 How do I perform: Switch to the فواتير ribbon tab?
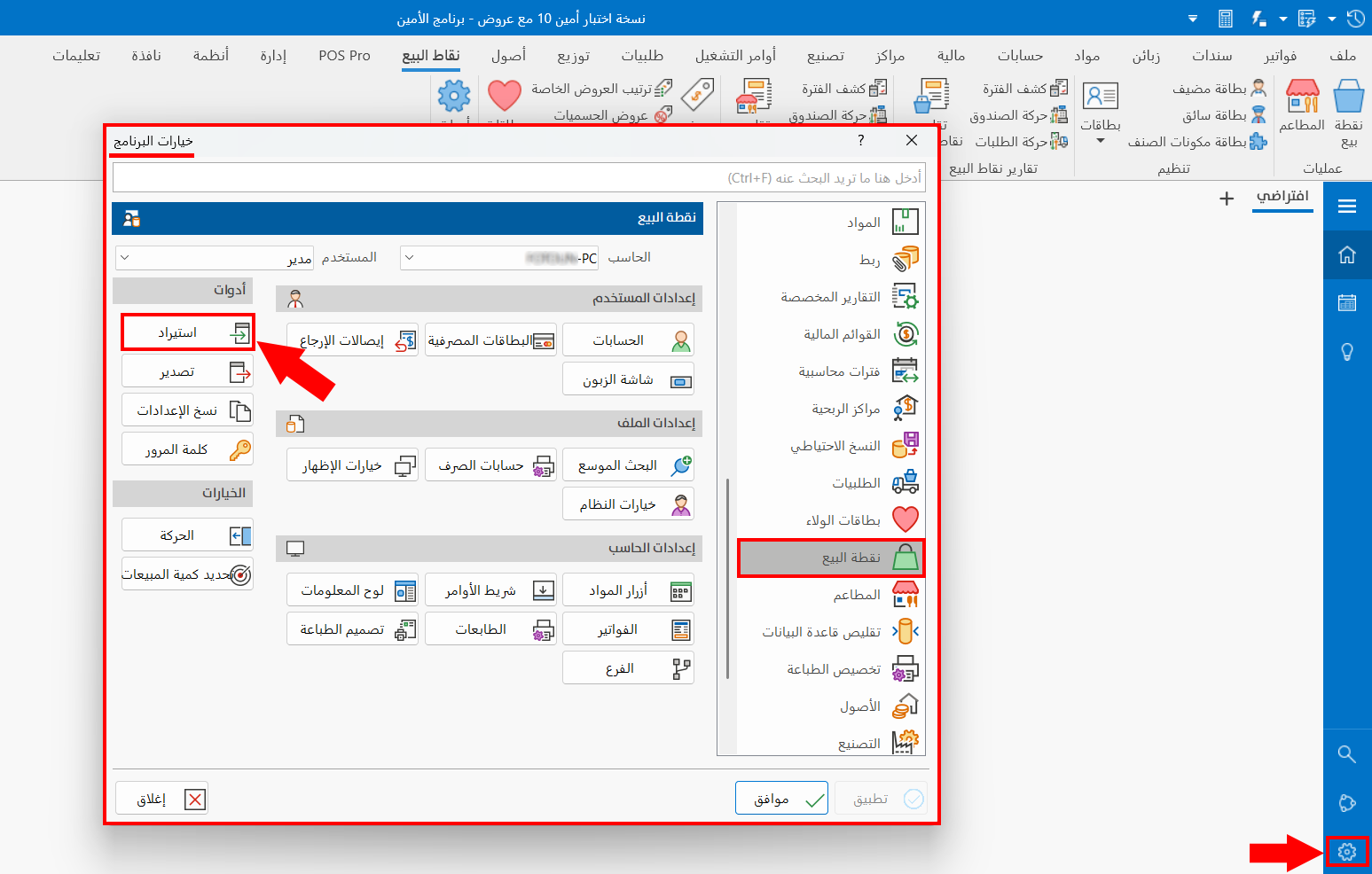point(1280,56)
